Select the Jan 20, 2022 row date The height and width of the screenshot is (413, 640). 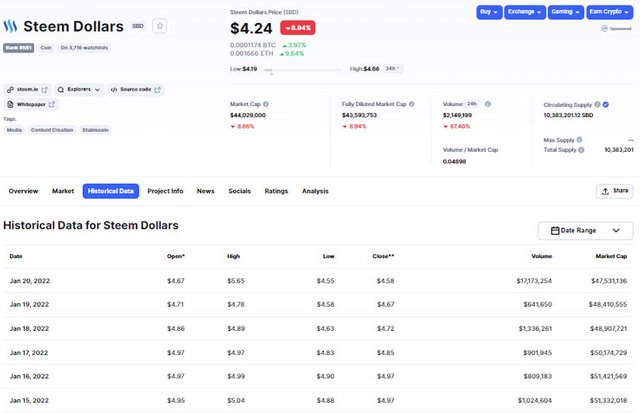[x=30, y=281]
